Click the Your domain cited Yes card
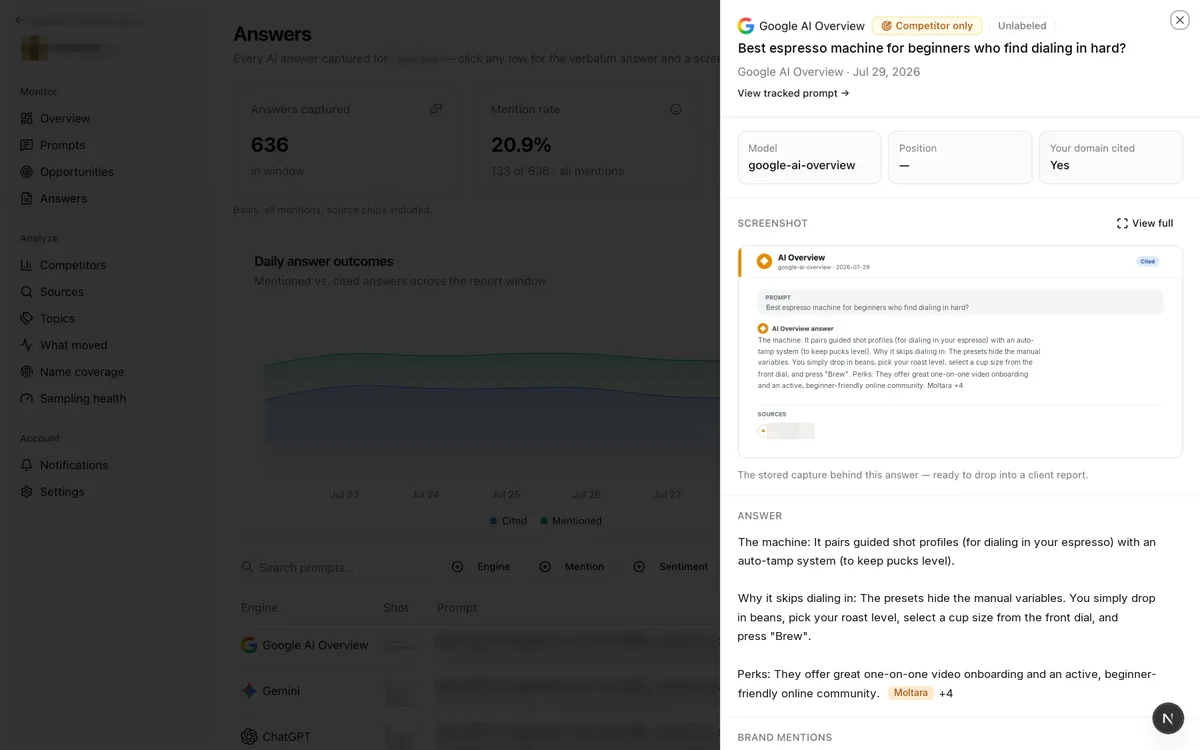 pyautogui.click(x=1111, y=157)
